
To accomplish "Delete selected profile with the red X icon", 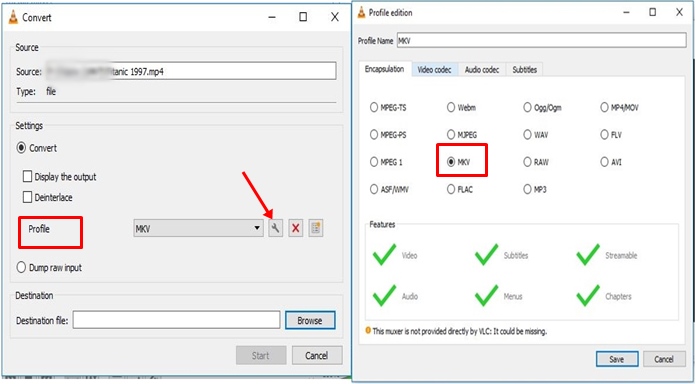I will (x=296, y=228).
